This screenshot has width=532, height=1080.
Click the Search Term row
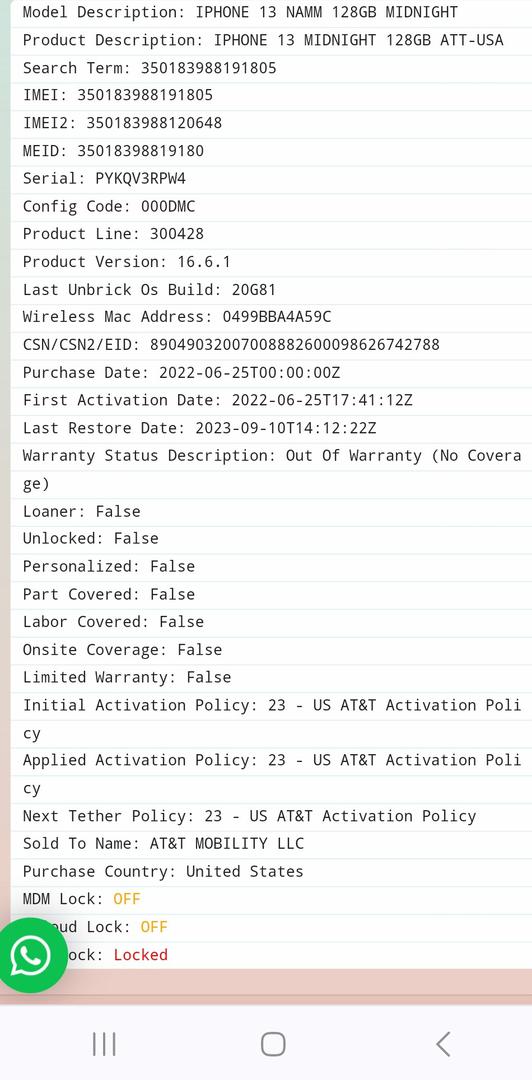[272, 68]
